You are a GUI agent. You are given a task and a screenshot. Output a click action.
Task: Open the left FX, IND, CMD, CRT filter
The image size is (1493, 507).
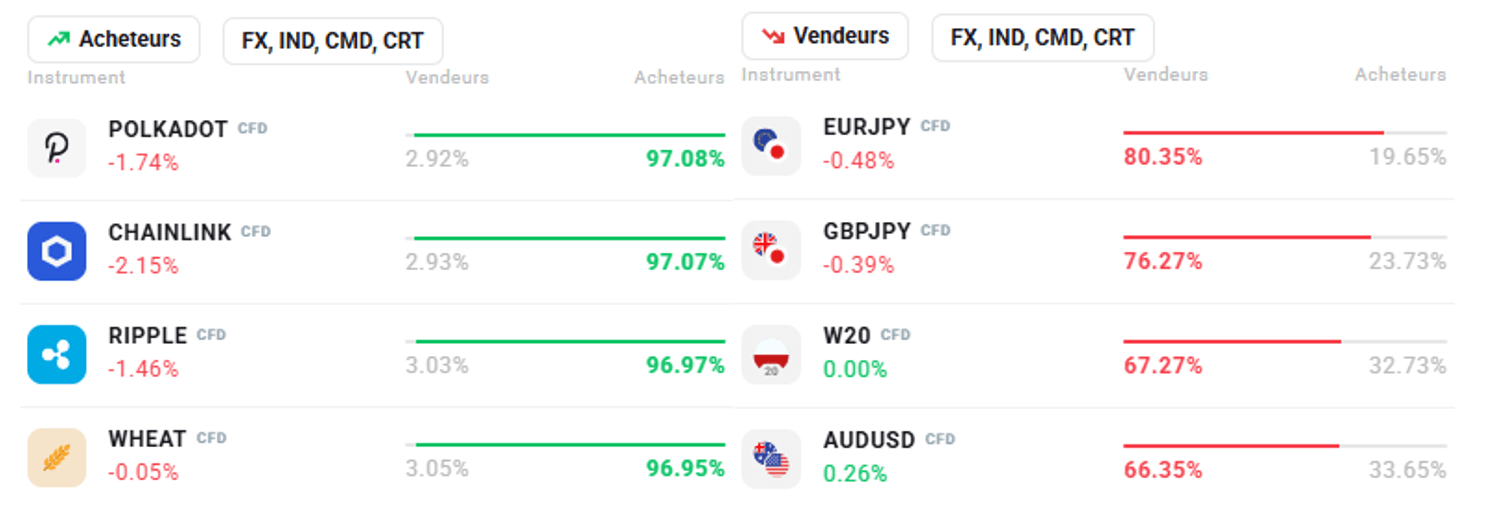click(332, 41)
